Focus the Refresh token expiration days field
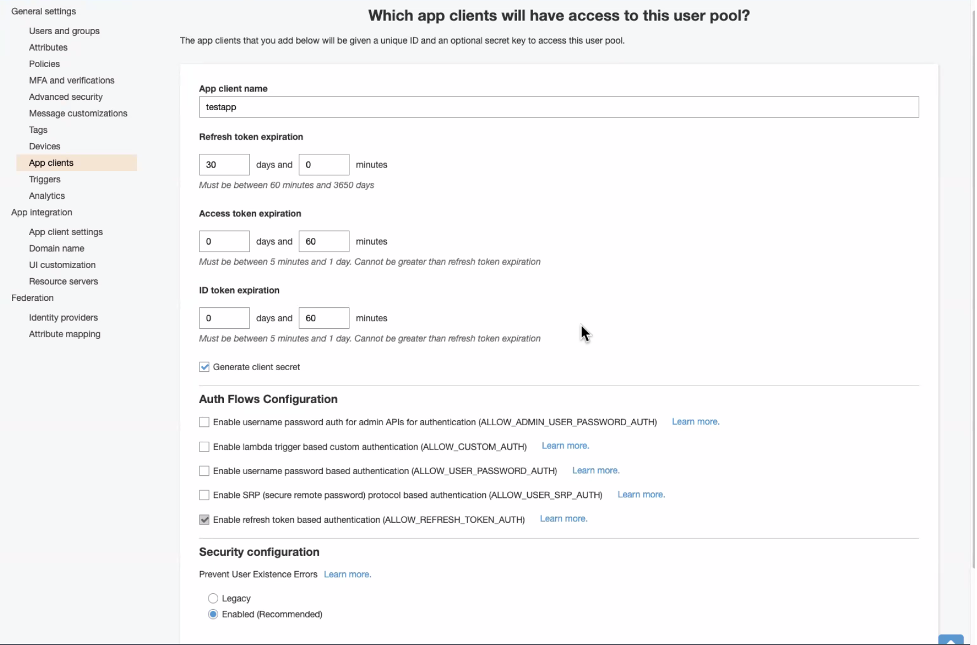Screen dimensions: 977x645 224,165
